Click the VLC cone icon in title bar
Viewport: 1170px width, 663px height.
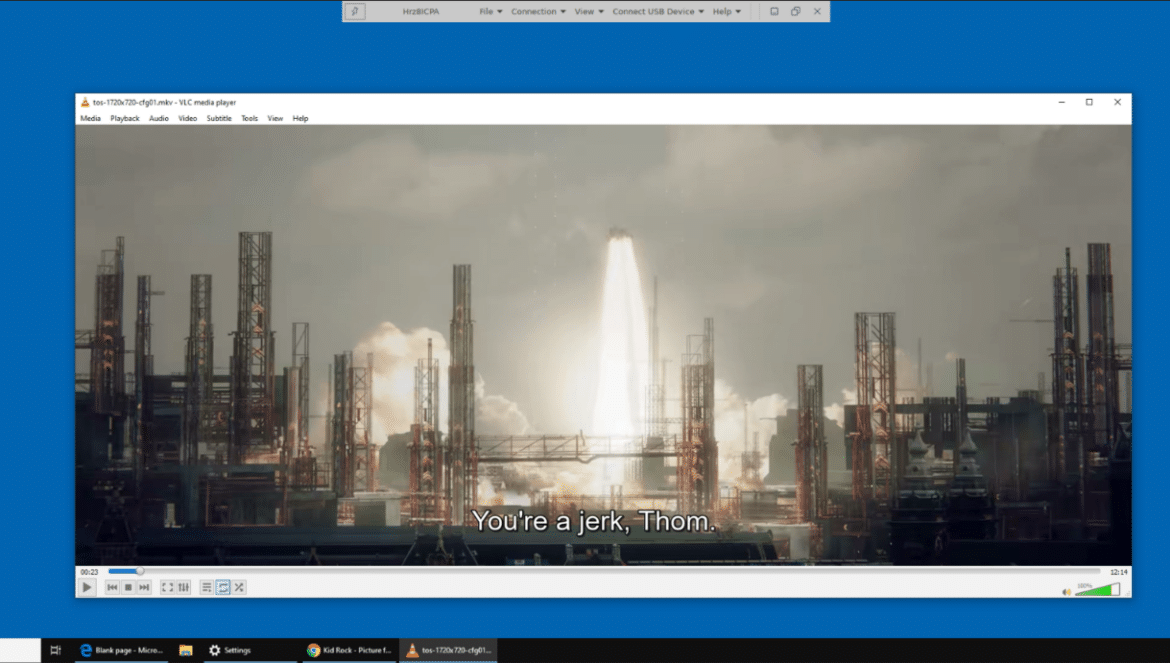tap(85, 102)
